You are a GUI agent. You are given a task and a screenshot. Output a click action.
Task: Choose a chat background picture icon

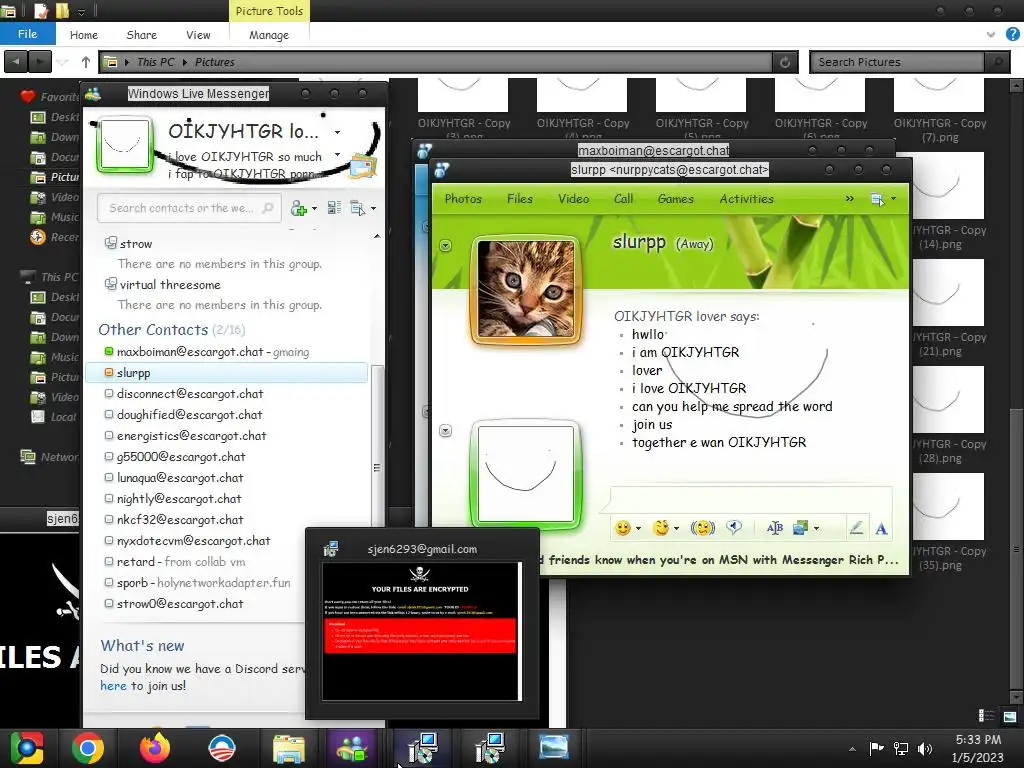point(801,528)
